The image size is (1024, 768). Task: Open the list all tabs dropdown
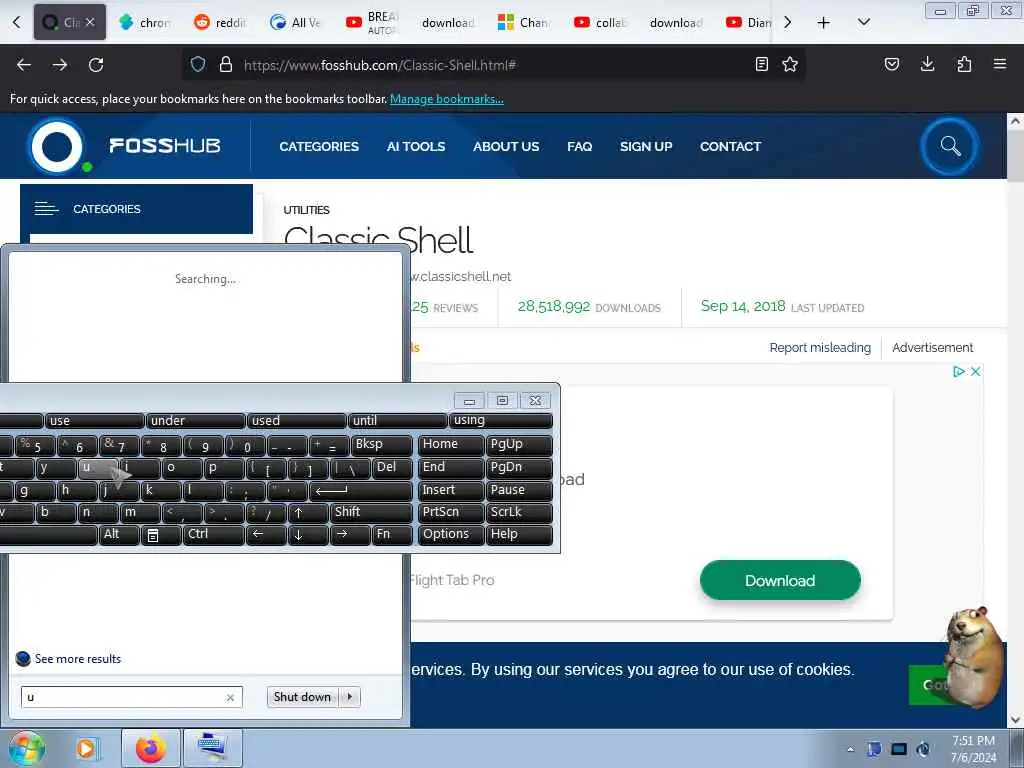click(863, 22)
